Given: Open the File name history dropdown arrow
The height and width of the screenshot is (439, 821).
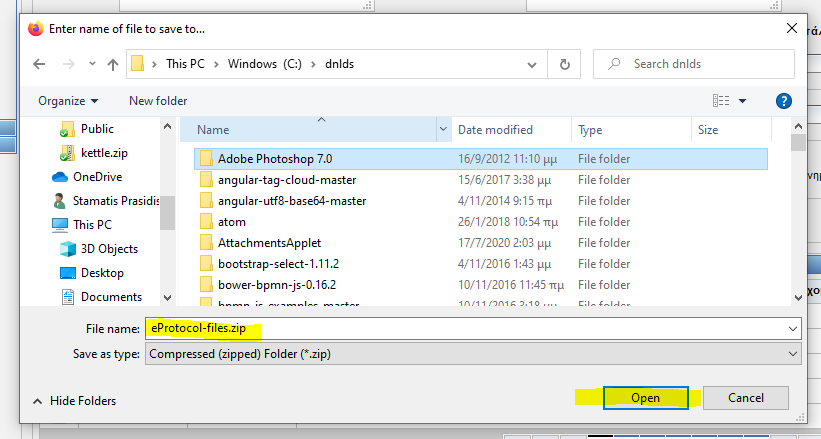Looking at the screenshot, I should 793,328.
